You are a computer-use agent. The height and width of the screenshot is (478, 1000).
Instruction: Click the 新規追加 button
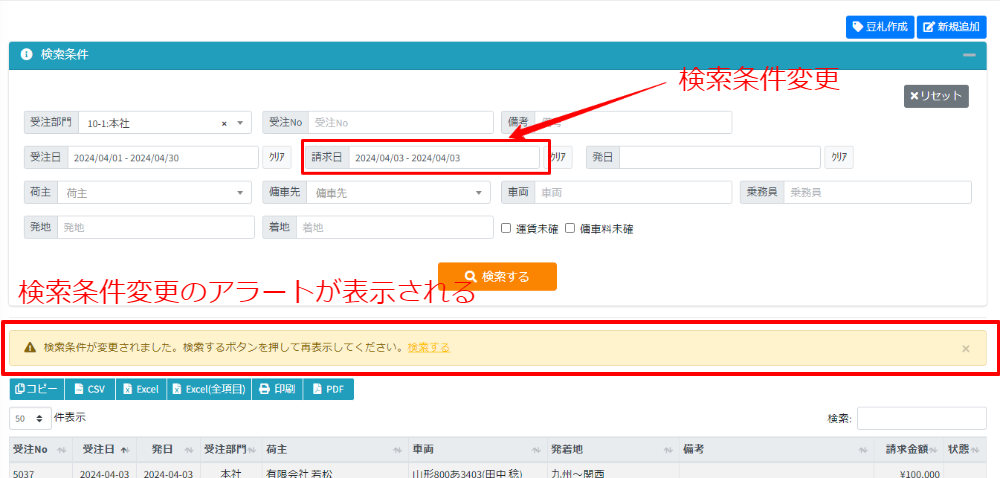pos(951,27)
